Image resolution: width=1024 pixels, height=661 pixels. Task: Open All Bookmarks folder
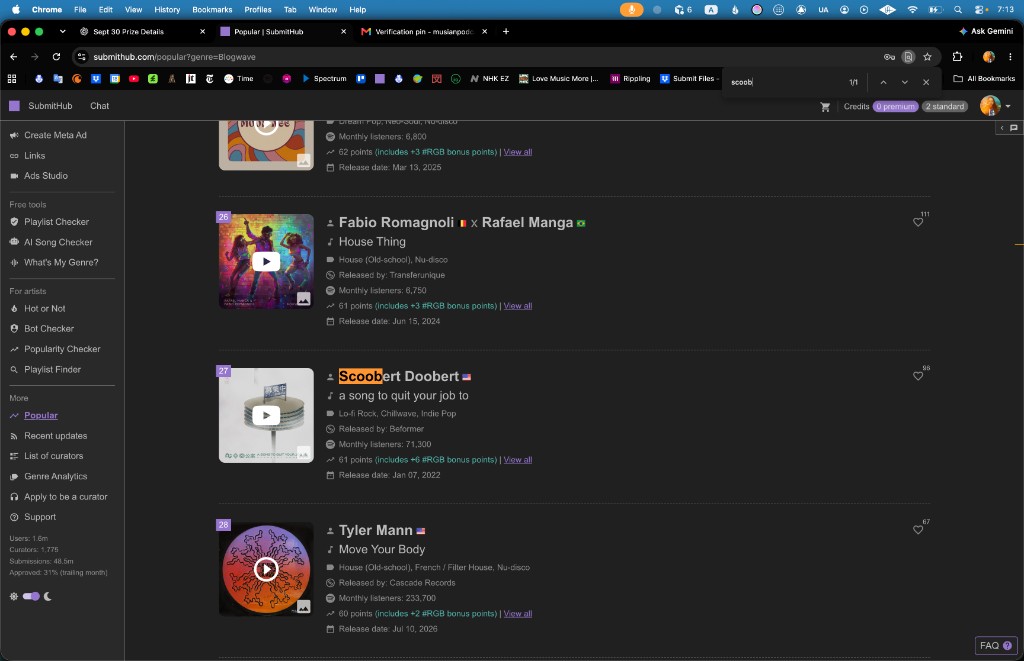coord(984,78)
